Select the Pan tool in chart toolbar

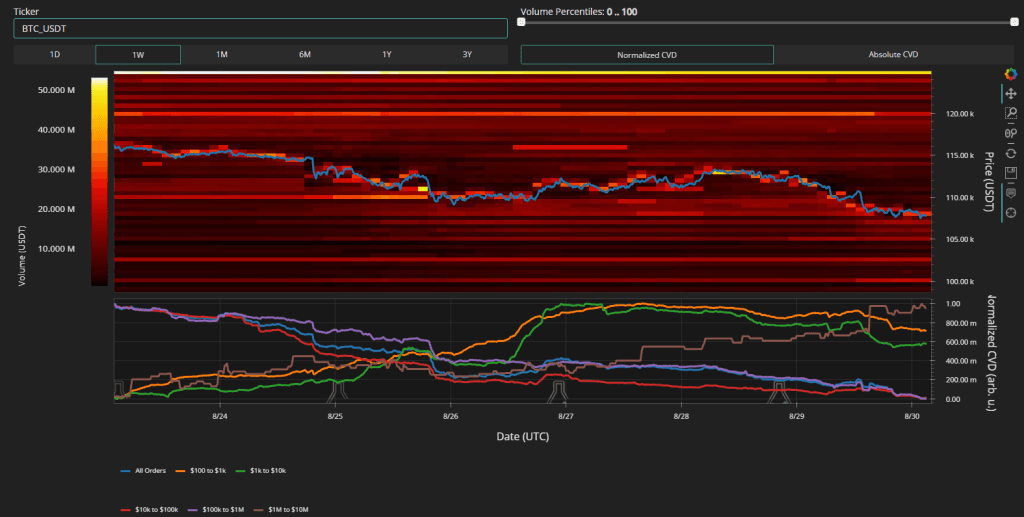click(x=1010, y=93)
